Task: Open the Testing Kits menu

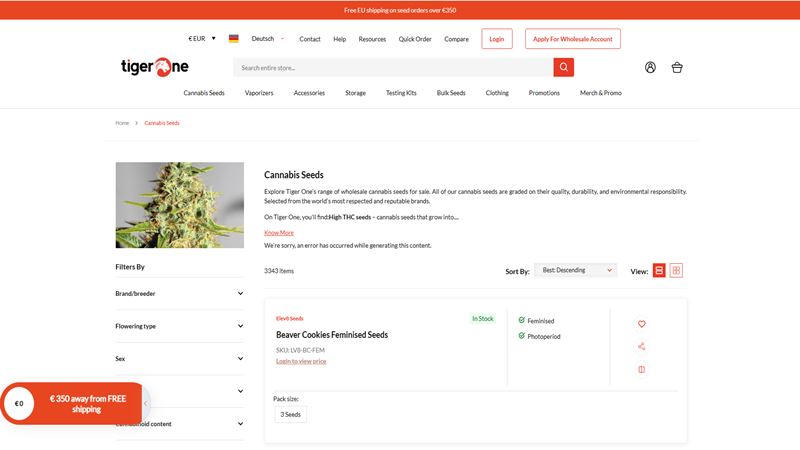Action: click(x=401, y=93)
